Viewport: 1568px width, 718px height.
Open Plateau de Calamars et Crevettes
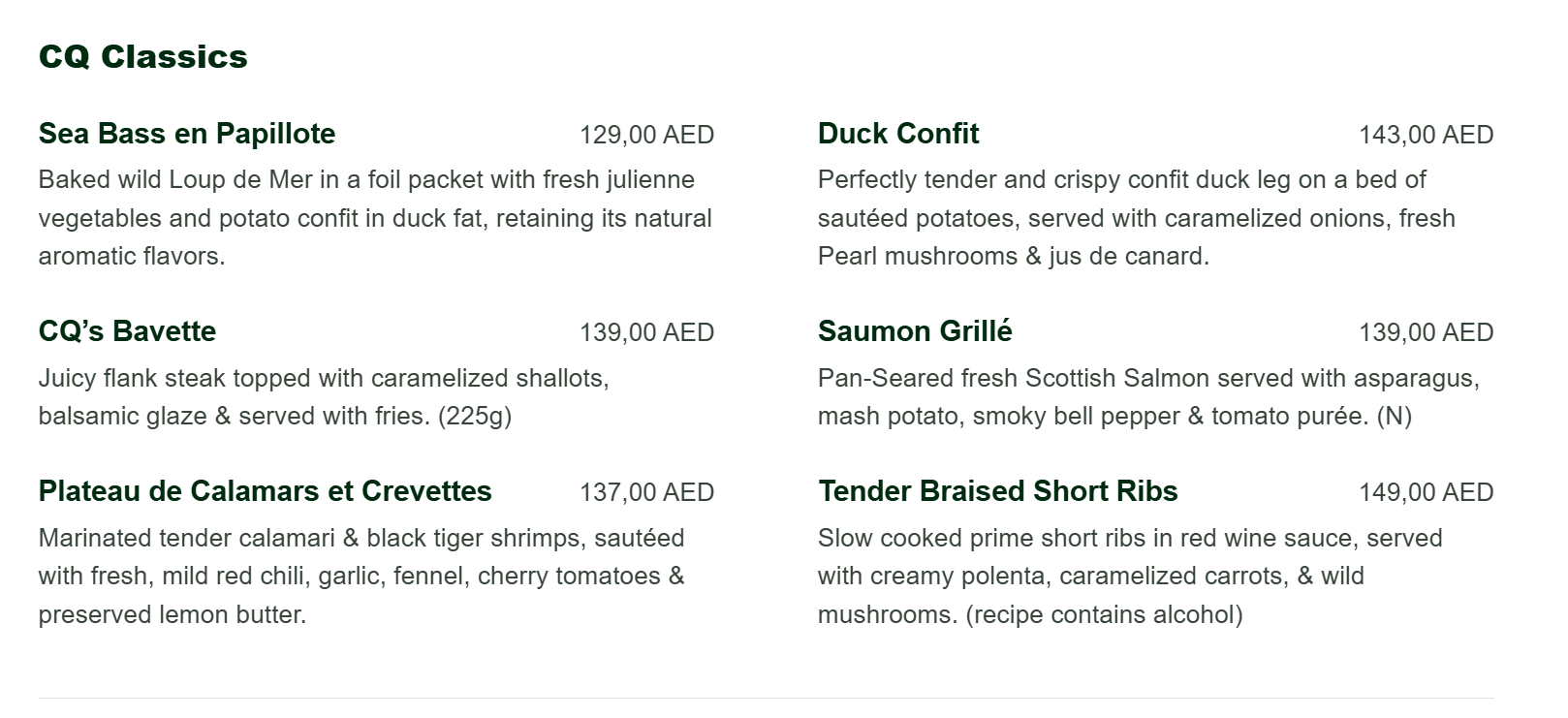265,491
